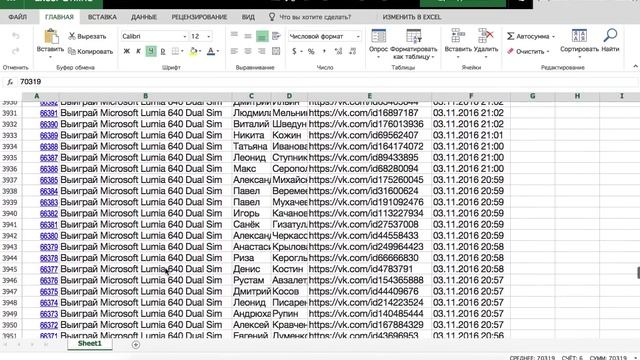Open the ФАЙЛ tab
640x360 pixels.
point(18,17)
